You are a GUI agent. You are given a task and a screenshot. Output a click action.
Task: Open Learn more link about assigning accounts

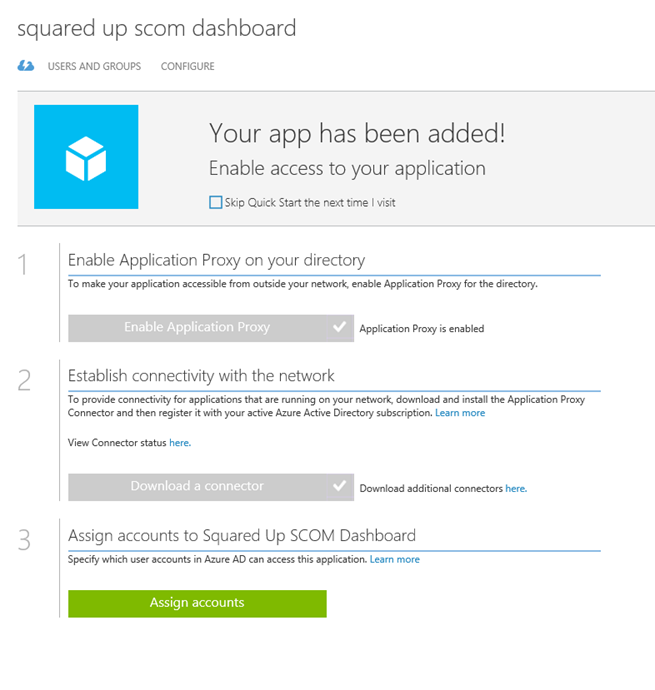coord(395,559)
